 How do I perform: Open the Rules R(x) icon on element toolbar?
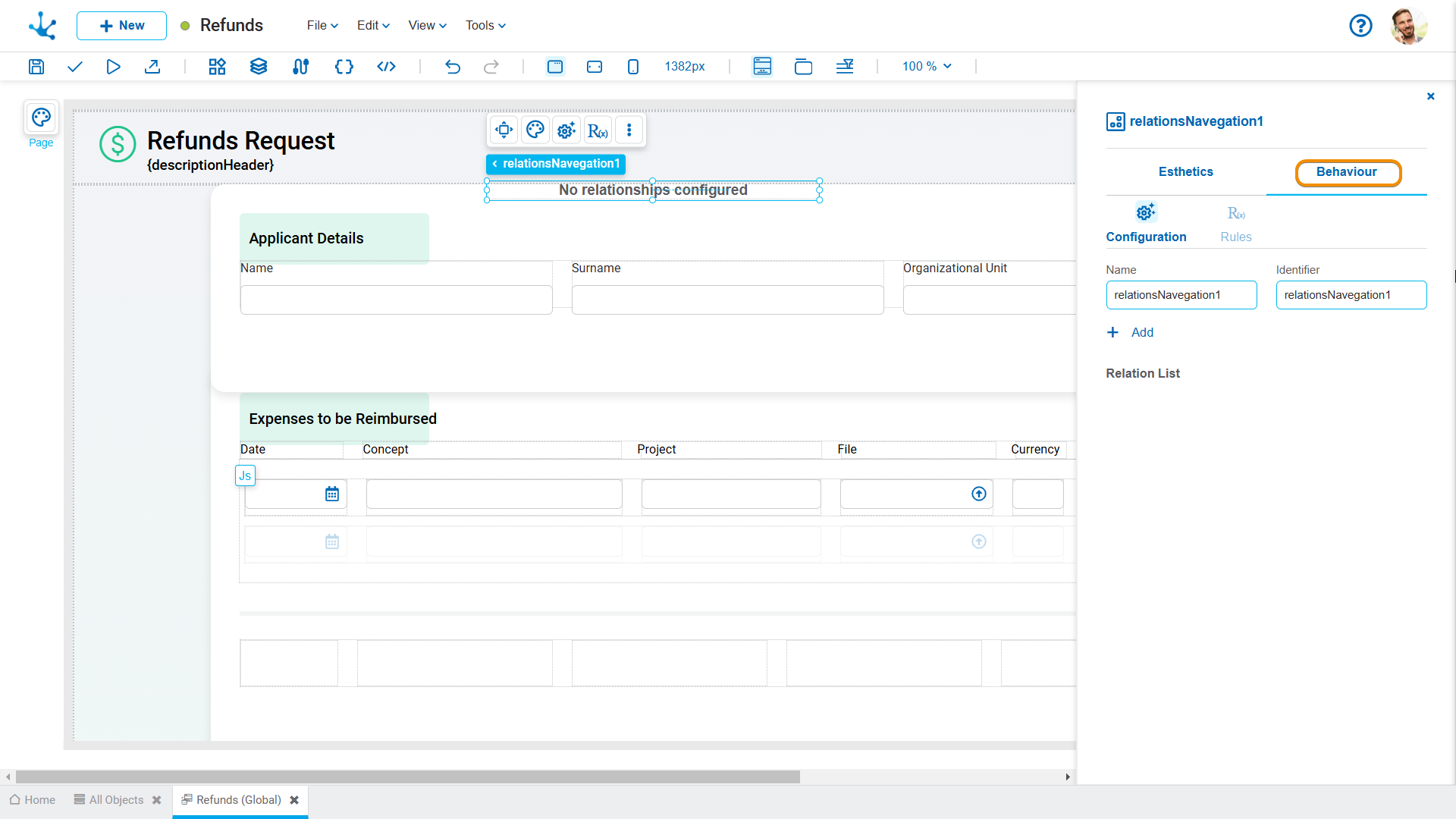pos(598,130)
